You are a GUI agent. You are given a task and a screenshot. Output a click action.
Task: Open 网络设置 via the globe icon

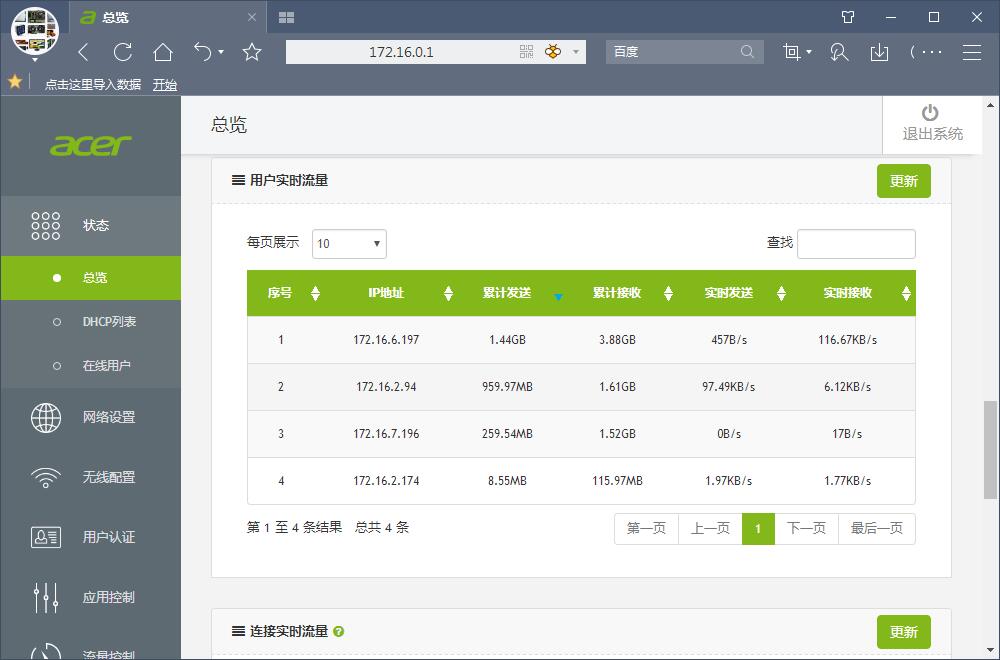[x=45, y=418]
